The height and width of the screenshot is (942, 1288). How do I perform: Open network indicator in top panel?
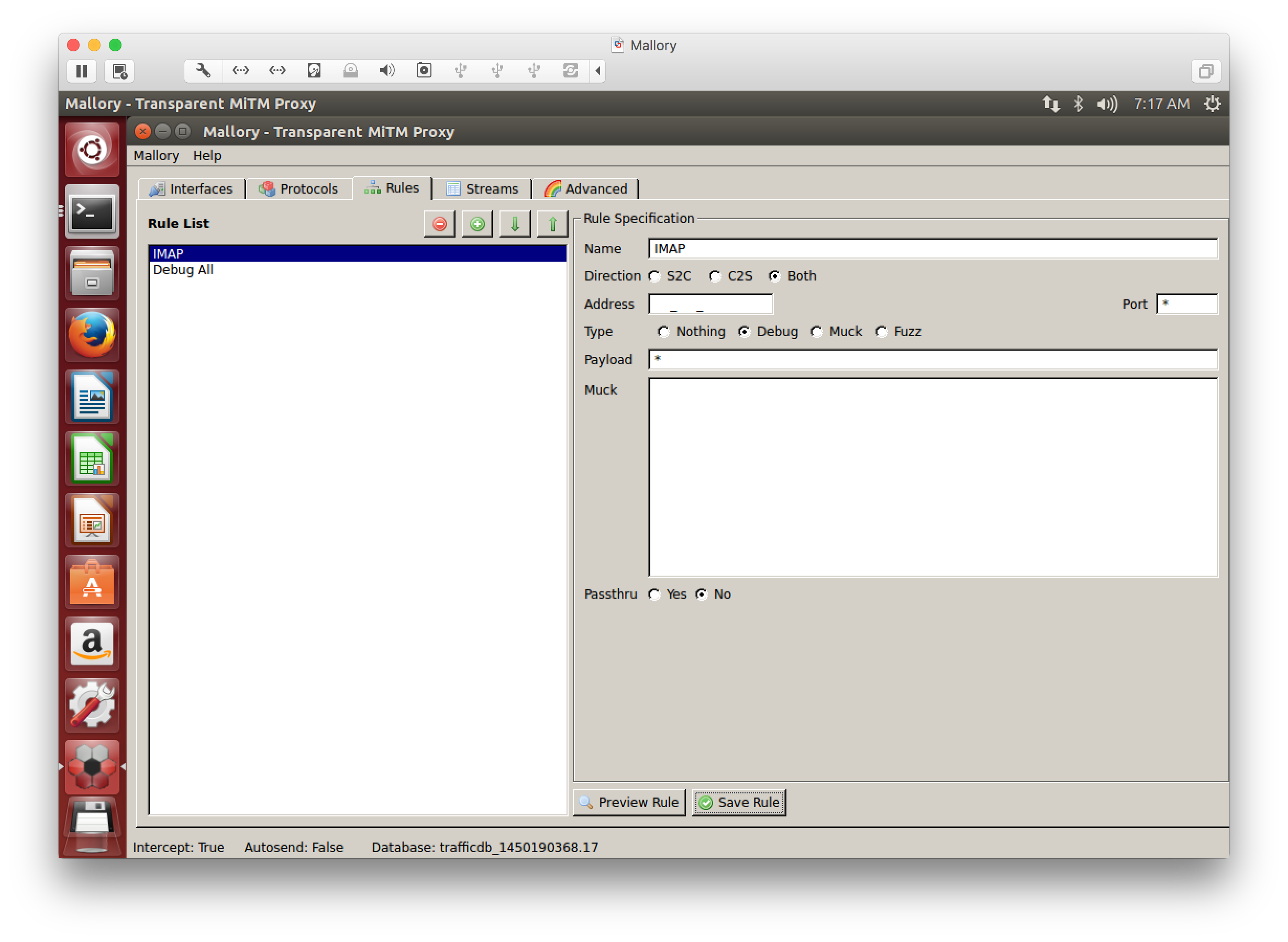(x=1051, y=104)
